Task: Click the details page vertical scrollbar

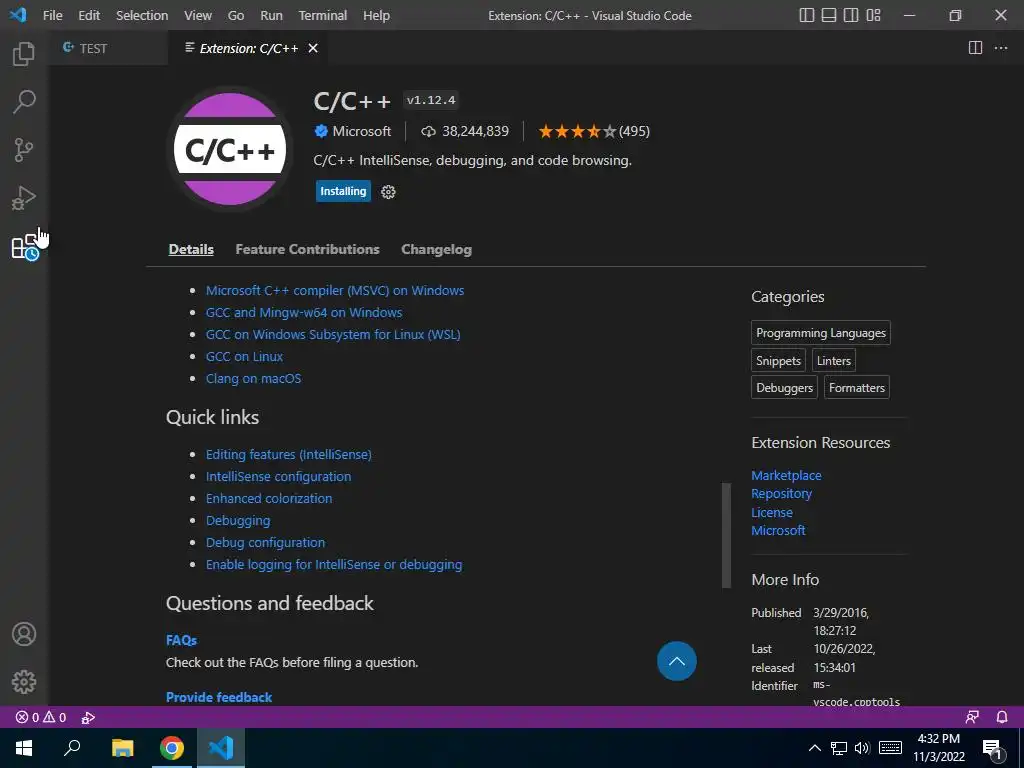Action: pos(726,536)
